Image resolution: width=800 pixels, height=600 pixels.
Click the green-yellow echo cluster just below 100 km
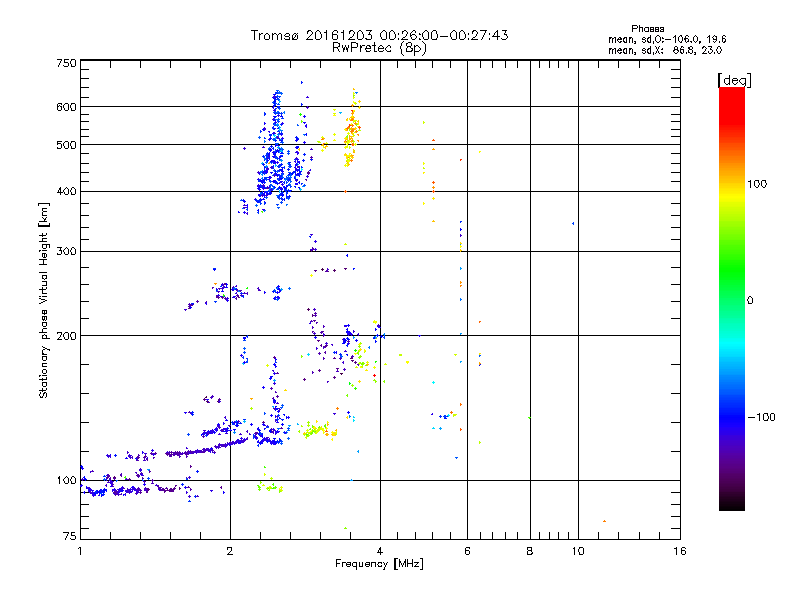point(270,486)
